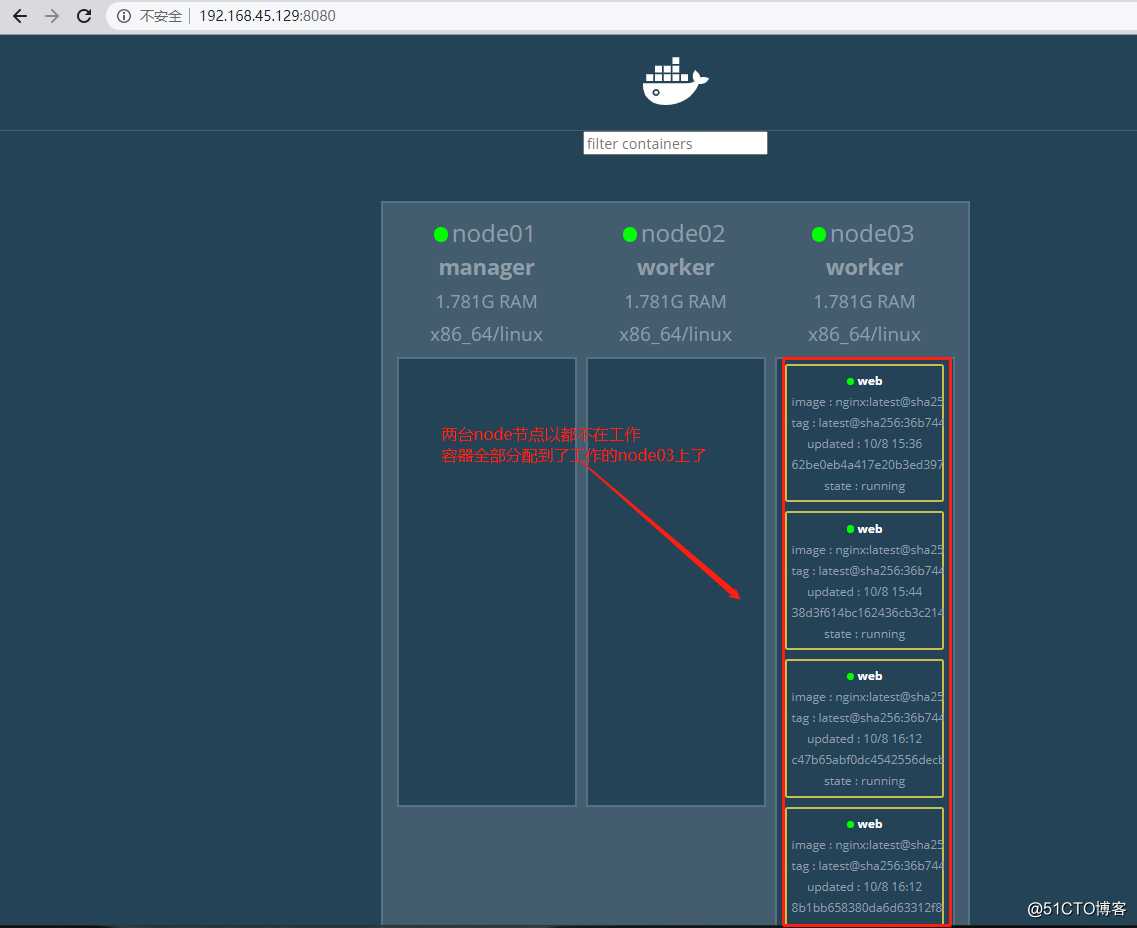The width and height of the screenshot is (1137, 928).
Task: Click the green status dot beside node01
Action: 440,233
